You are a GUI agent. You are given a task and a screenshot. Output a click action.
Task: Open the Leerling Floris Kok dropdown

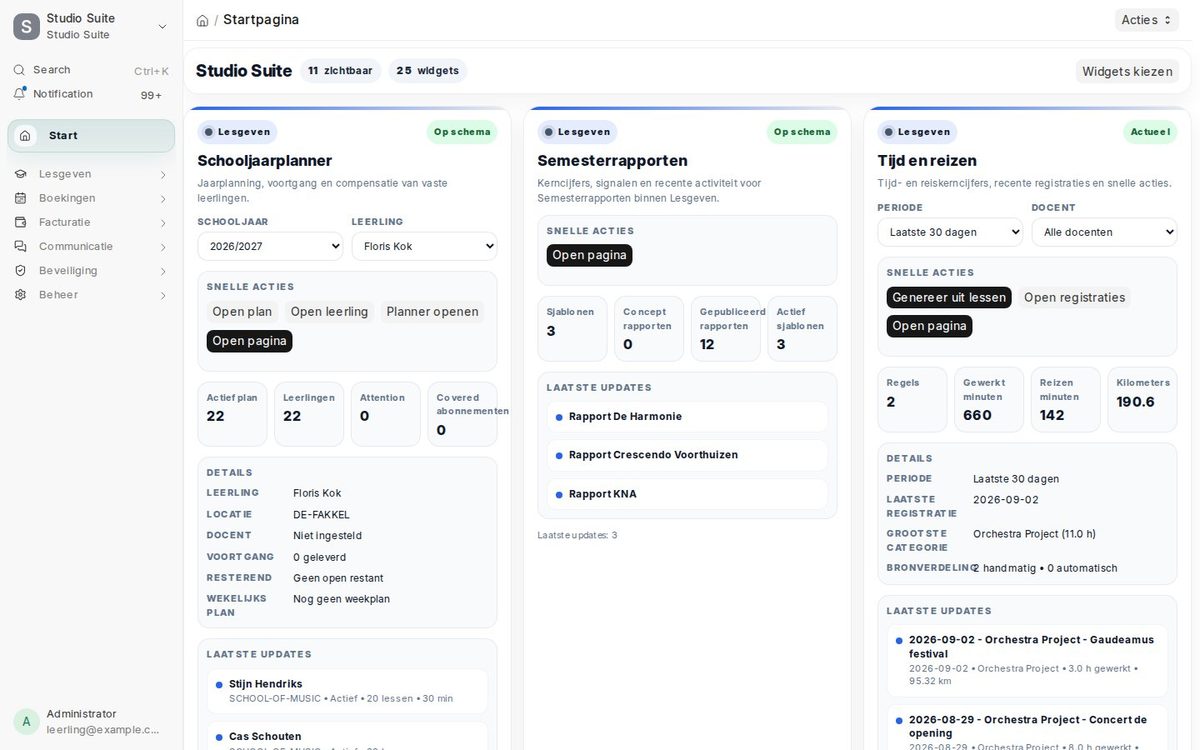[424, 246]
